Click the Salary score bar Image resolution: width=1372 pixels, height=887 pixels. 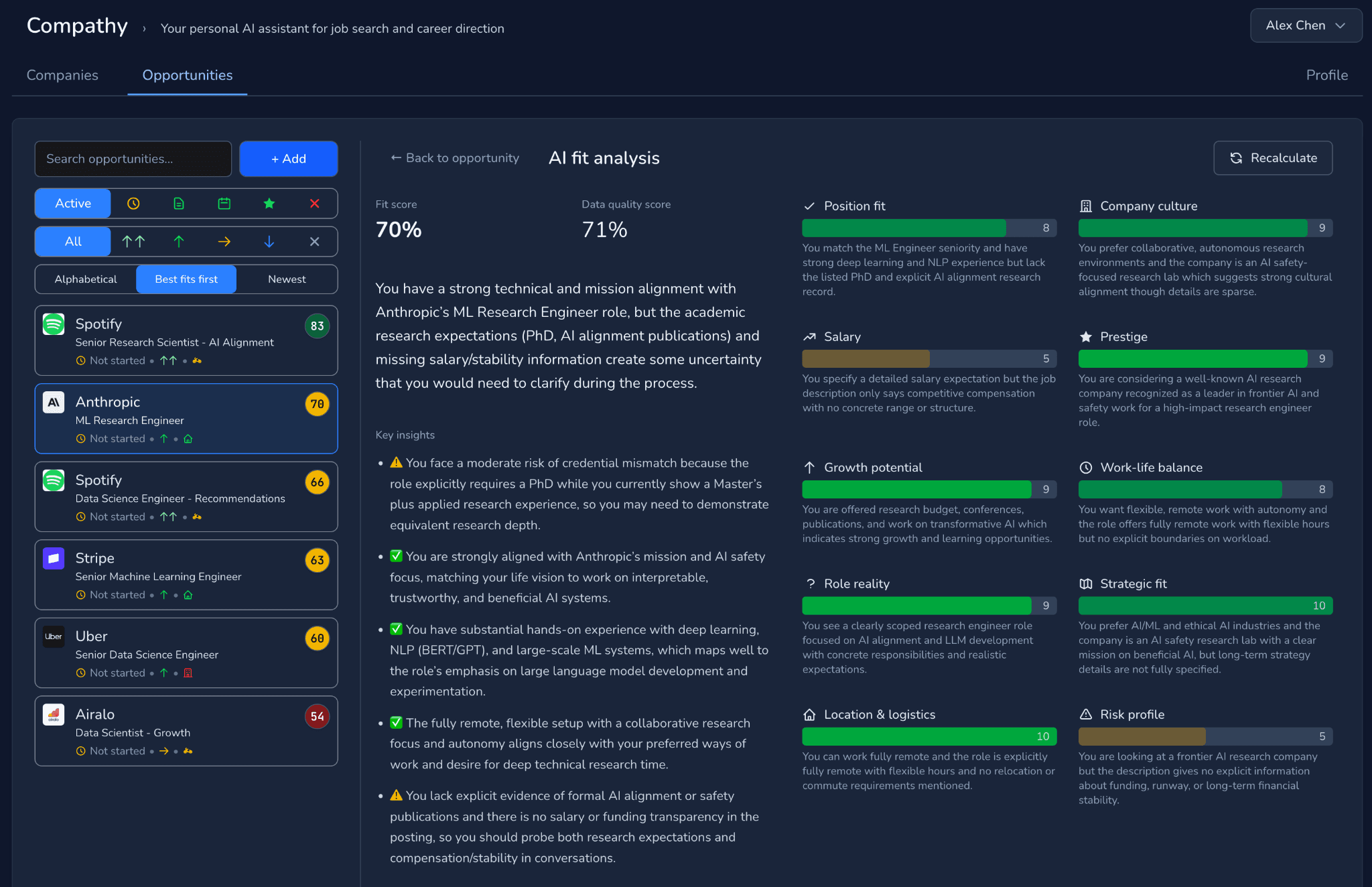(x=929, y=359)
